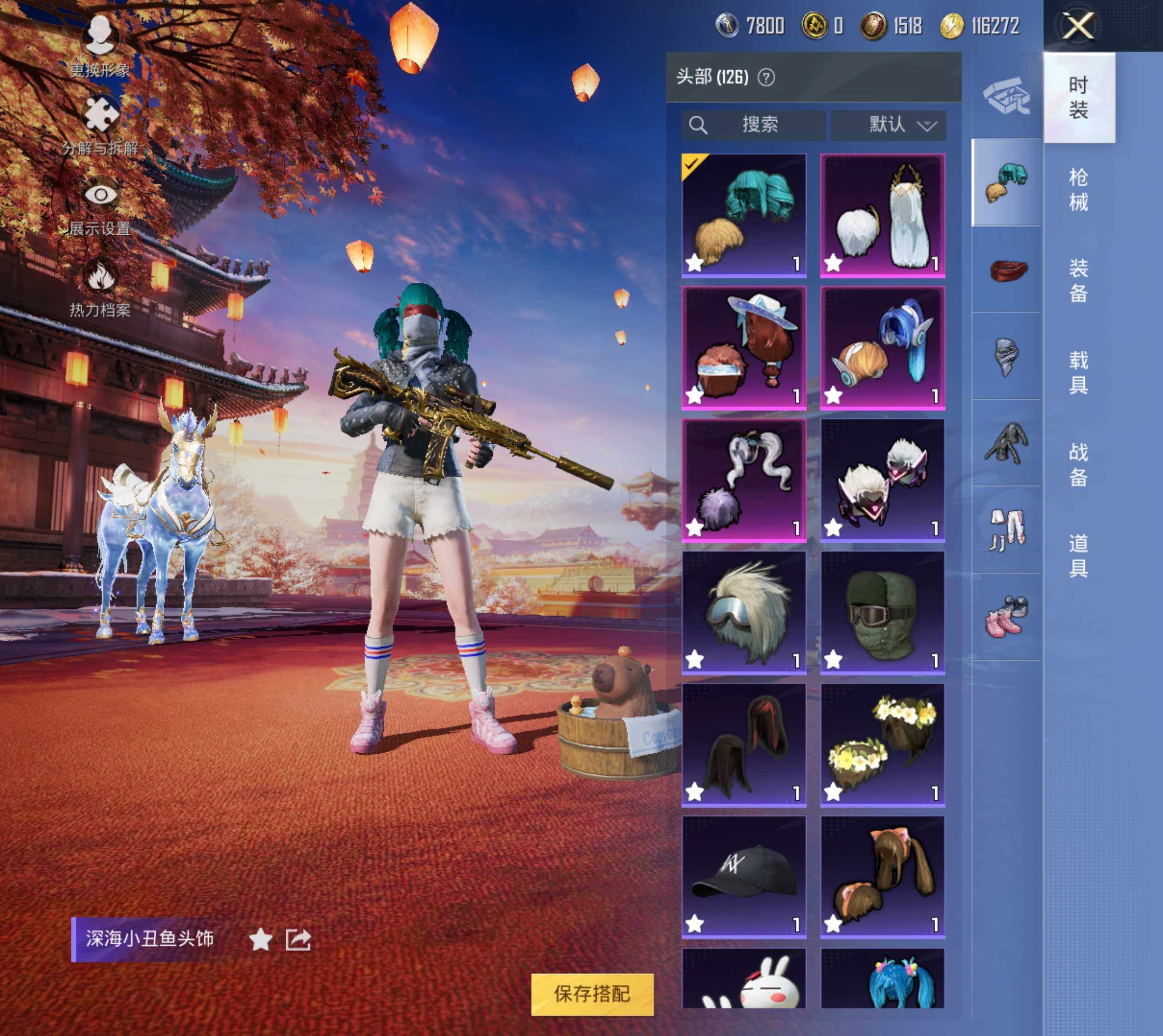Screen dimensions: 1163x1036
Task: Switch to the 载具 tab
Action: pos(1079,373)
